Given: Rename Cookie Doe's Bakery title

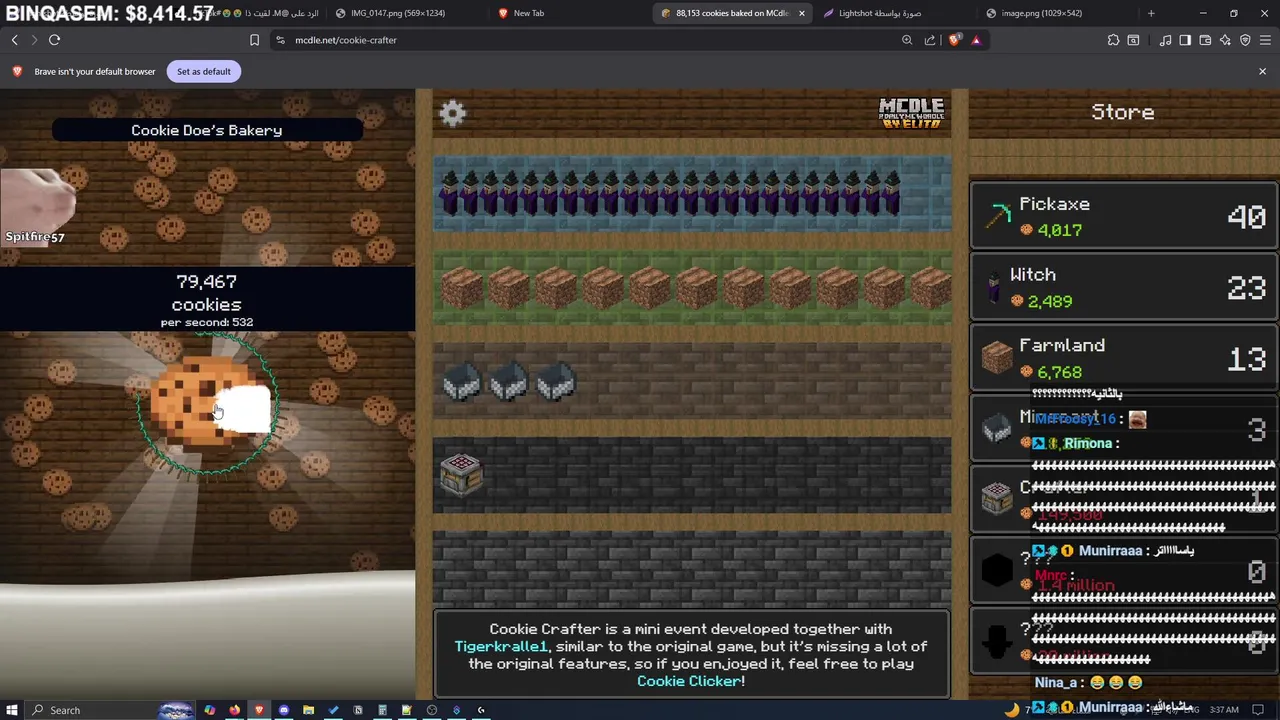Looking at the screenshot, I should 207,130.
